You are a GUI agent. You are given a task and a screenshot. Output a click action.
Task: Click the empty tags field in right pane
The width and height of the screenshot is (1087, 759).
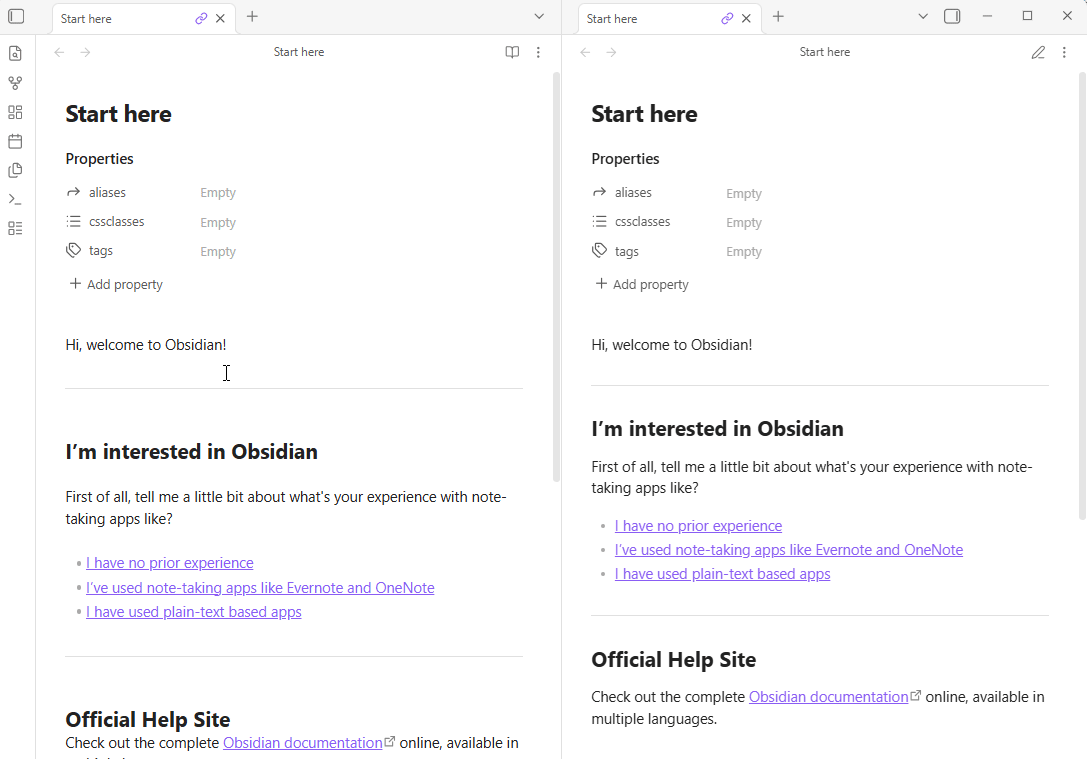pos(744,252)
